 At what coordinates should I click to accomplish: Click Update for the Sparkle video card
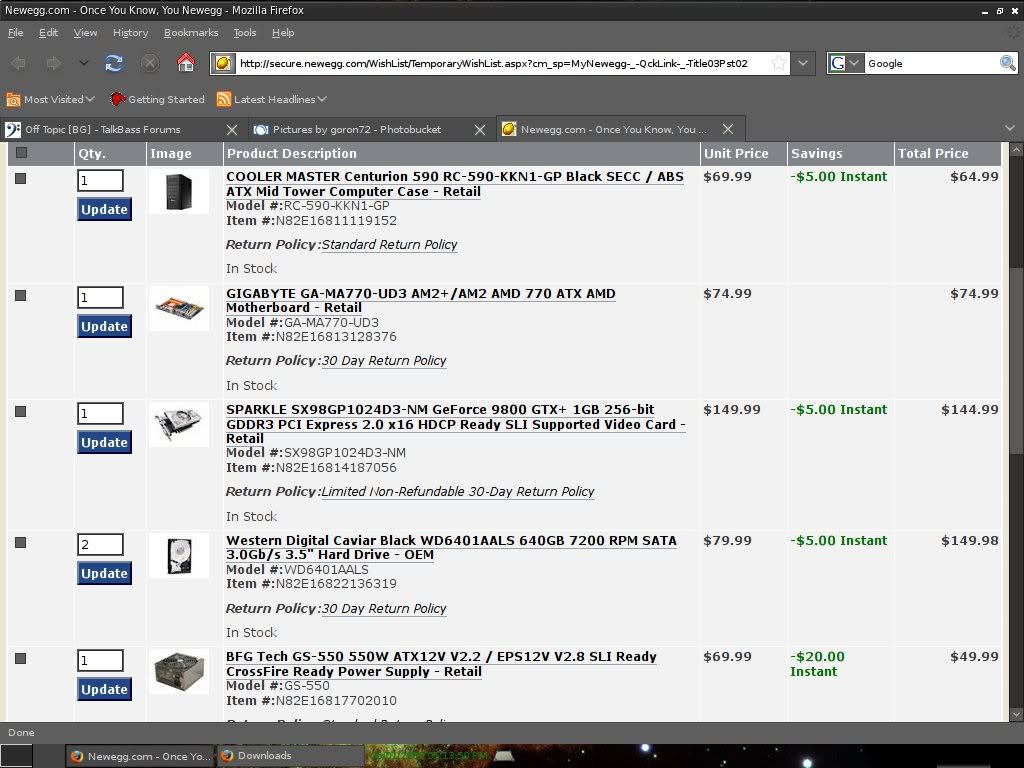point(104,443)
